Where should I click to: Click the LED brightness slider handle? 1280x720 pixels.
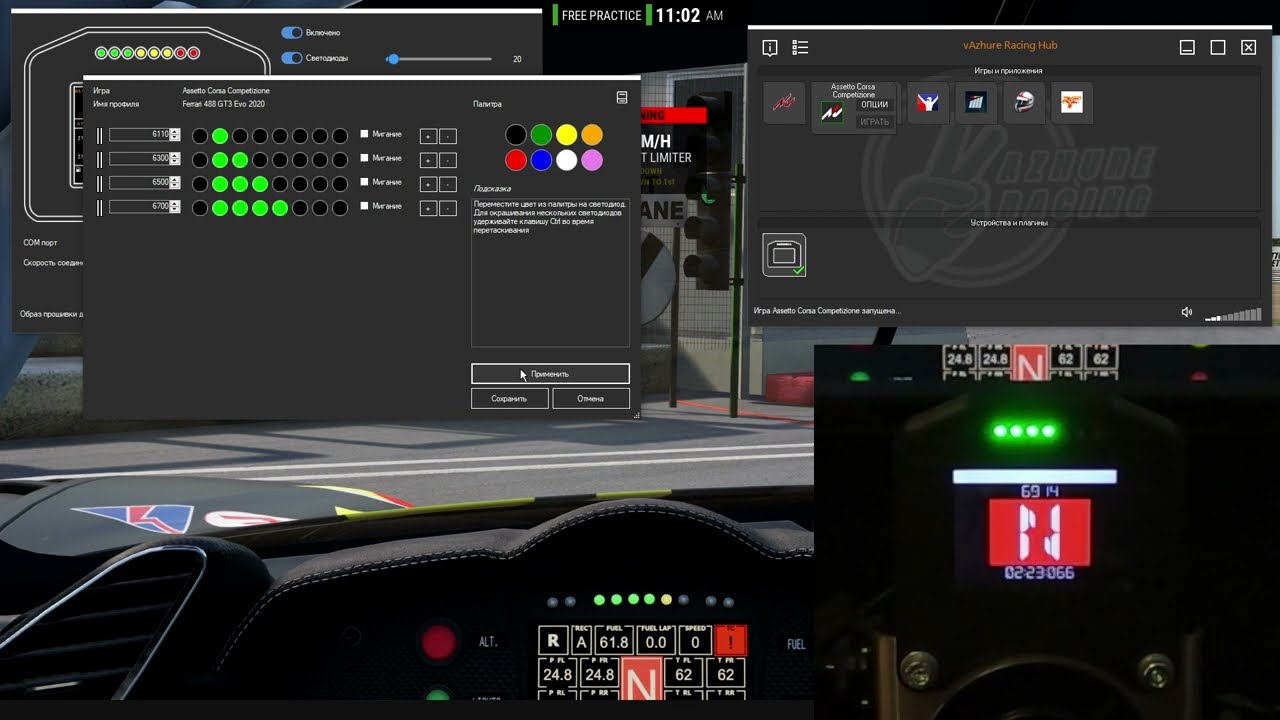pos(393,59)
